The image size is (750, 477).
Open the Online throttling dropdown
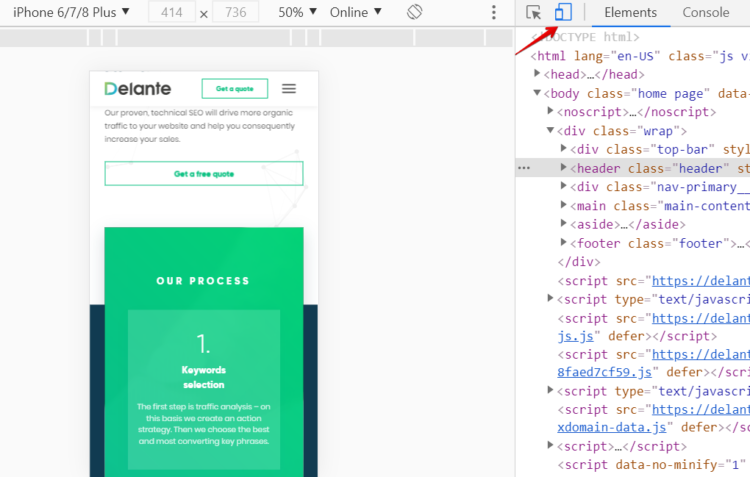355,12
